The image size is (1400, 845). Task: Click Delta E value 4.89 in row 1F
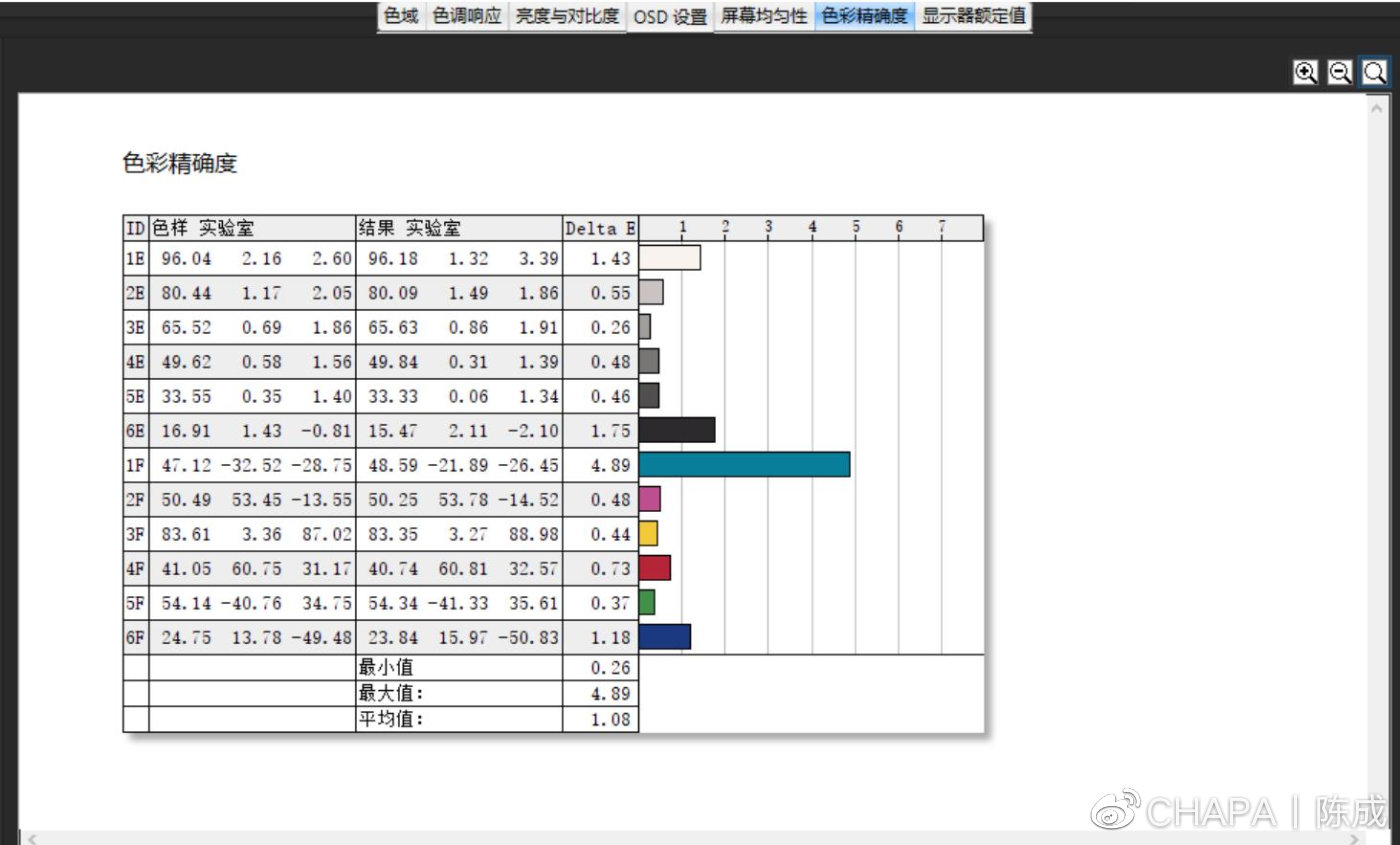tap(611, 466)
